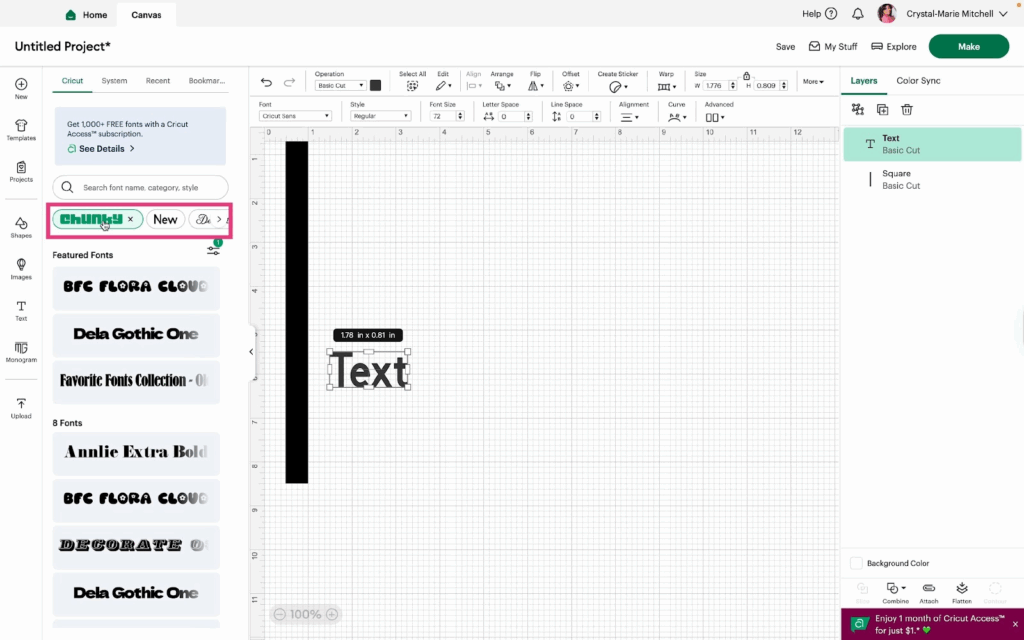Viewport: 1024px width, 640px height.
Task: Open the font filter settings icon
Action: point(214,249)
